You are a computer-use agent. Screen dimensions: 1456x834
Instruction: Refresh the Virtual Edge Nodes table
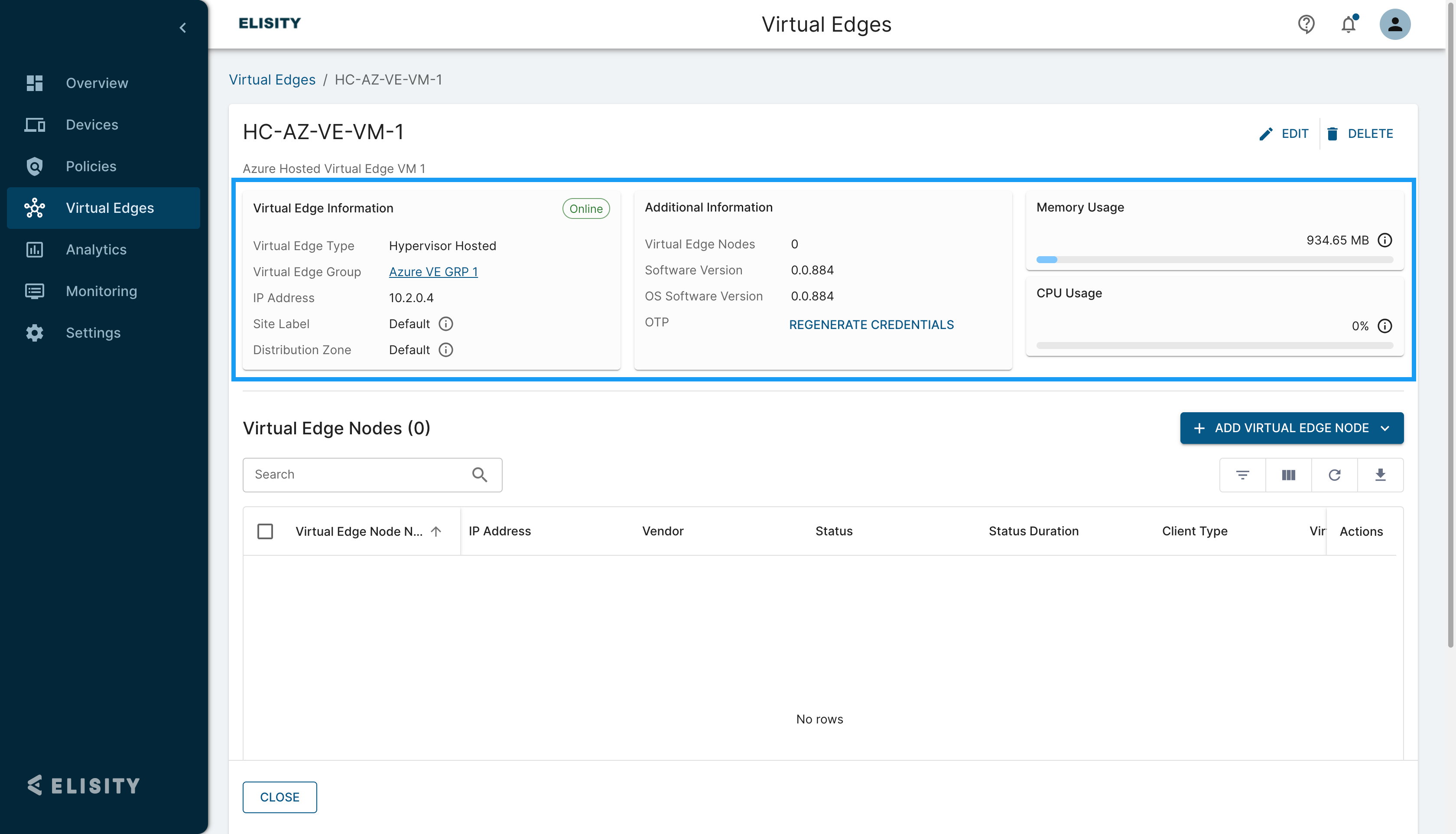(x=1334, y=475)
